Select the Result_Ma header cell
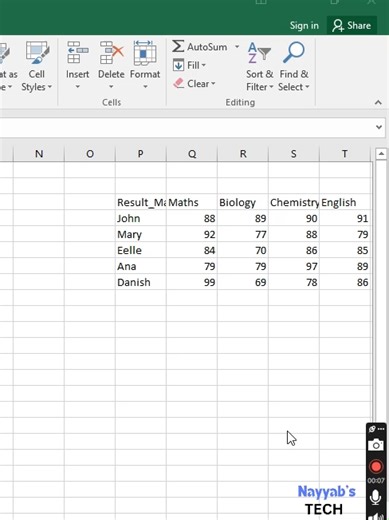This screenshot has height=520, width=389. point(141,202)
